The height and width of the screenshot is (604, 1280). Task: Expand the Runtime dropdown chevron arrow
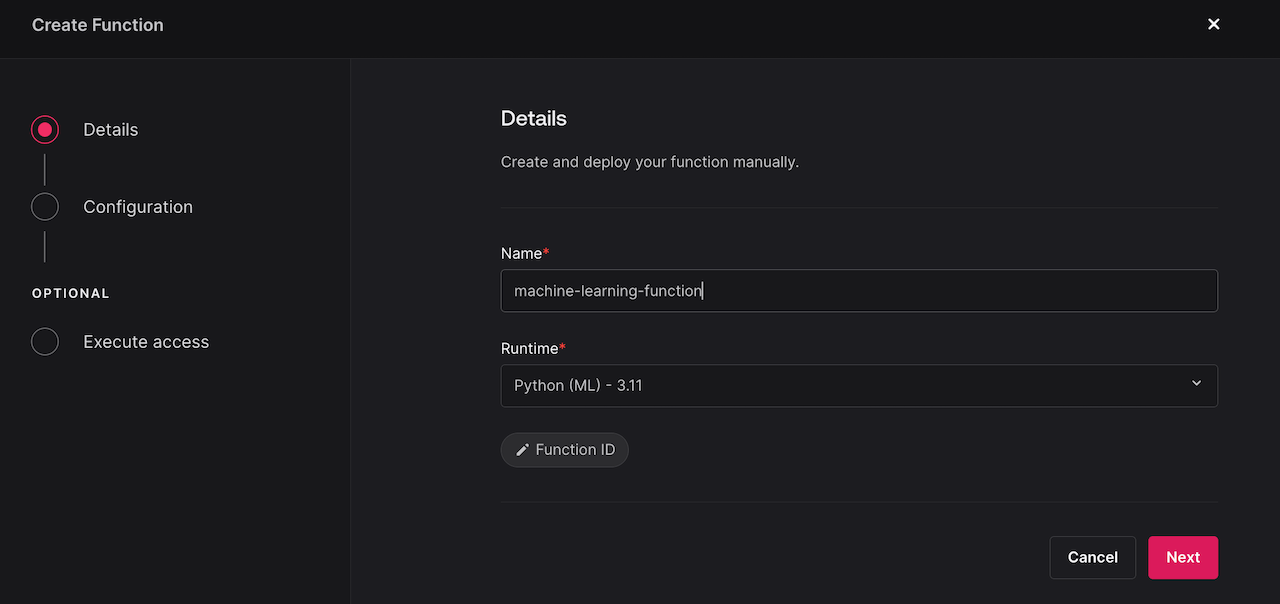[1196, 384]
